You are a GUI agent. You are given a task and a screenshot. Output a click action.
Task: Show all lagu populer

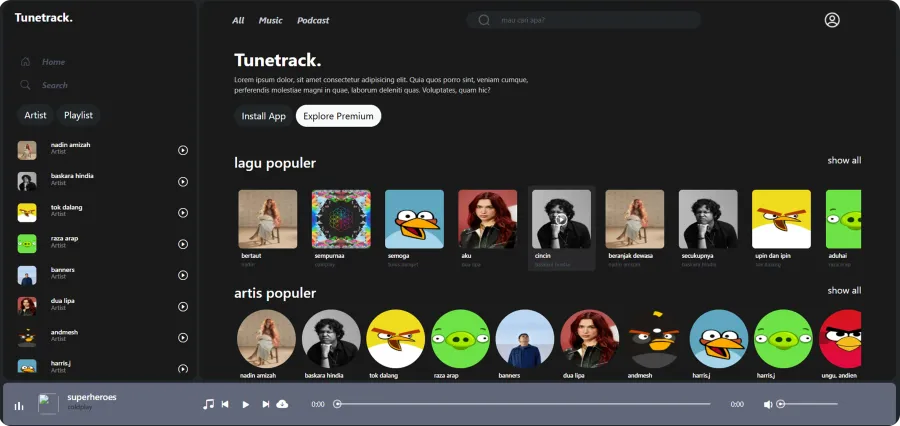[844, 160]
